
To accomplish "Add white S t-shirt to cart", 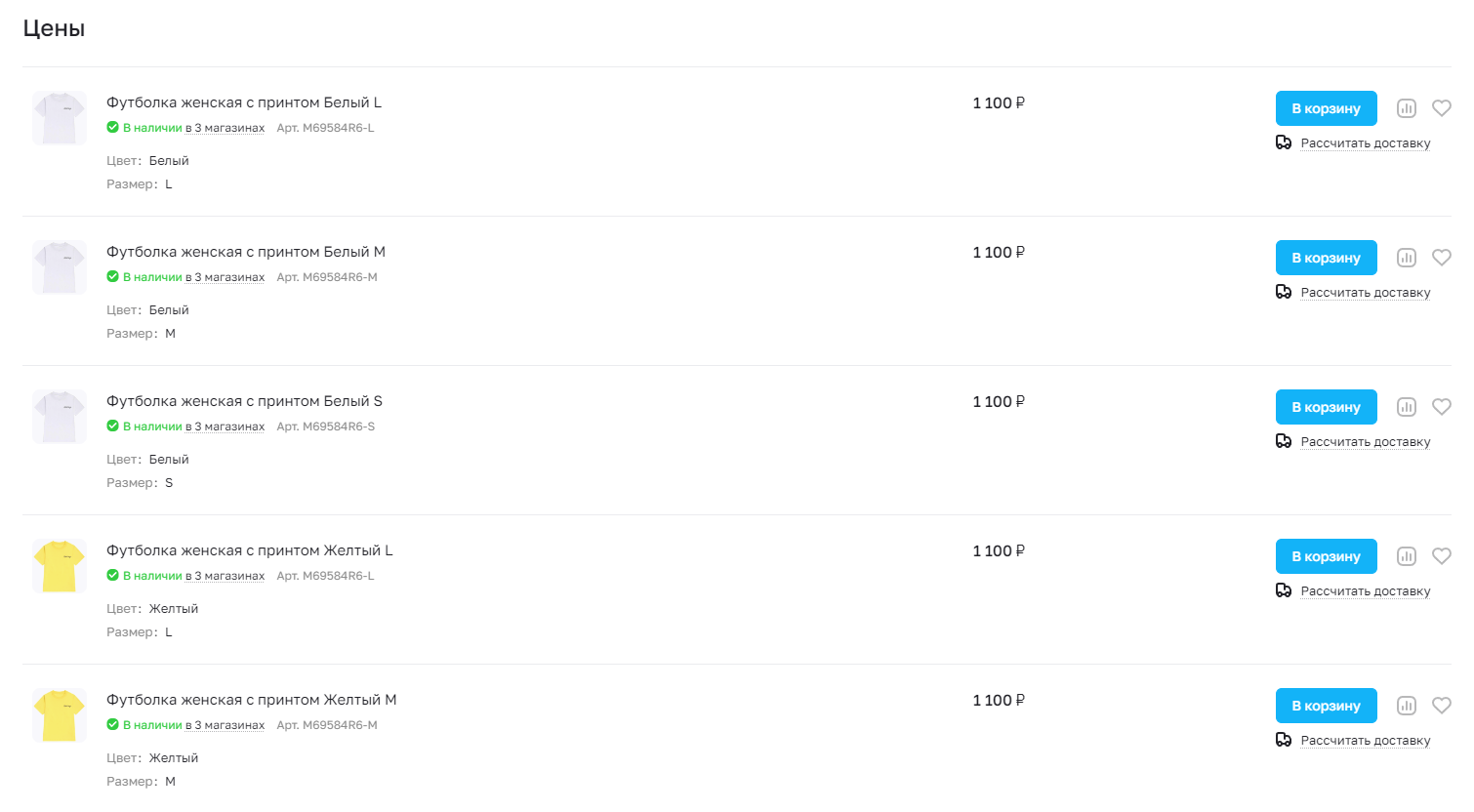I will click(1326, 407).
